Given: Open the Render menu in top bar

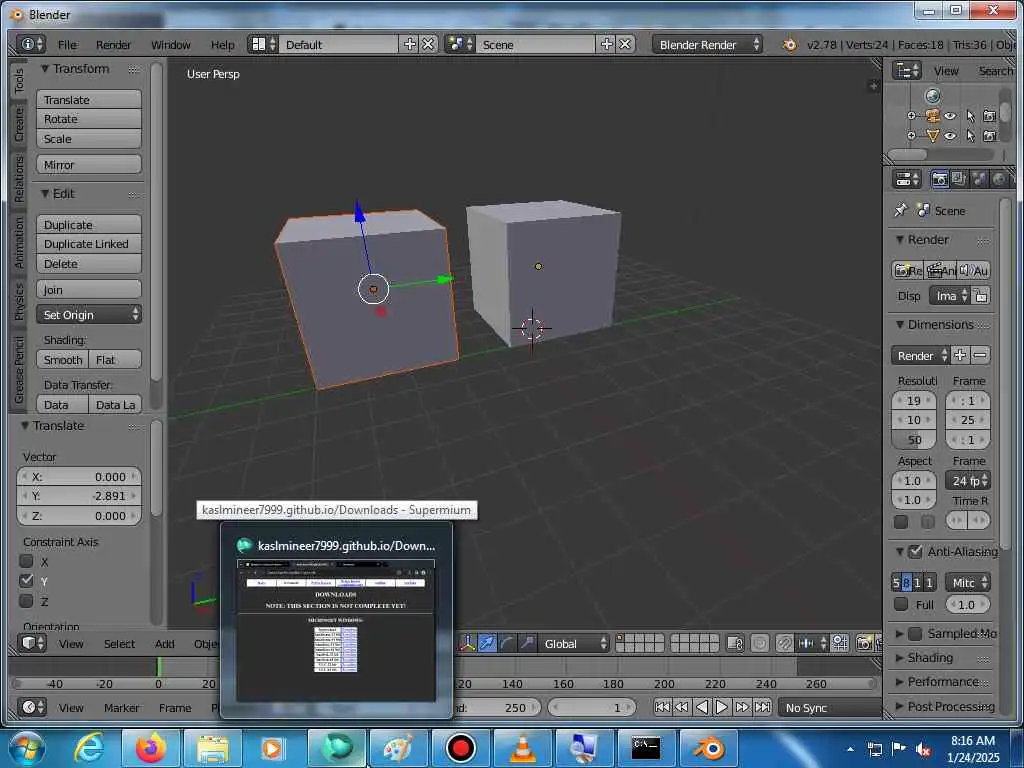Looking at the screenshot, I should pos(114,44).
